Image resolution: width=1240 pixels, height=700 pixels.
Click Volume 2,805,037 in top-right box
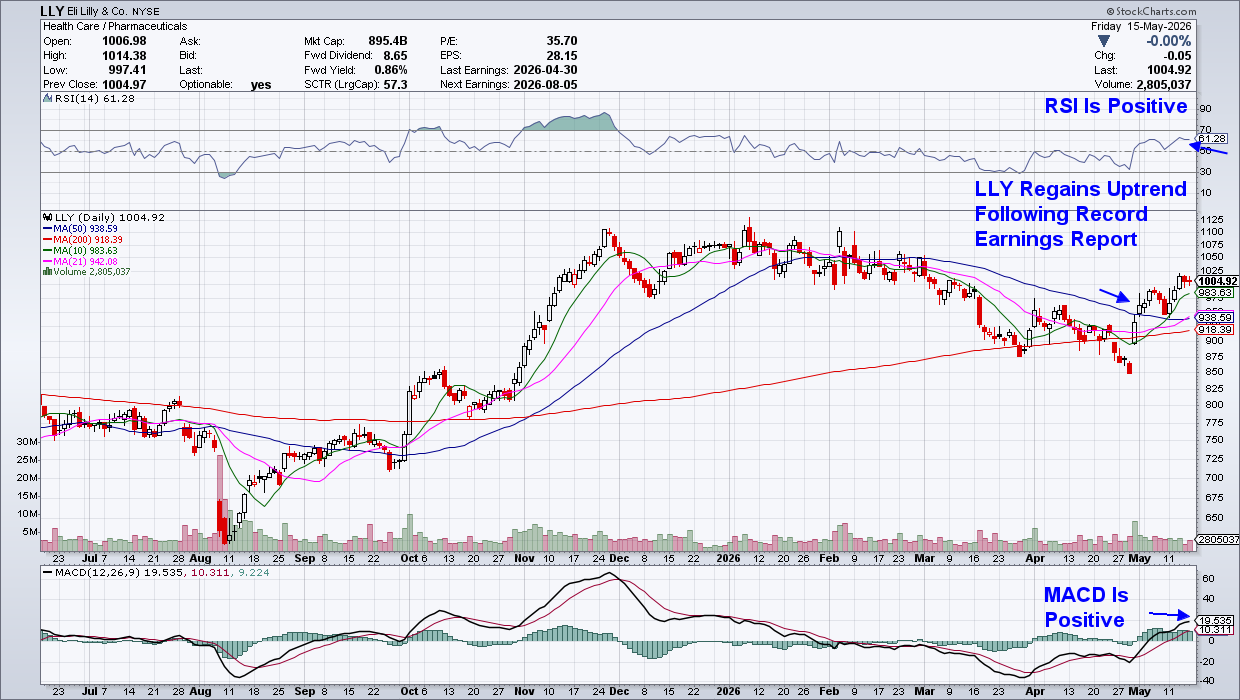click(1162, 84)
